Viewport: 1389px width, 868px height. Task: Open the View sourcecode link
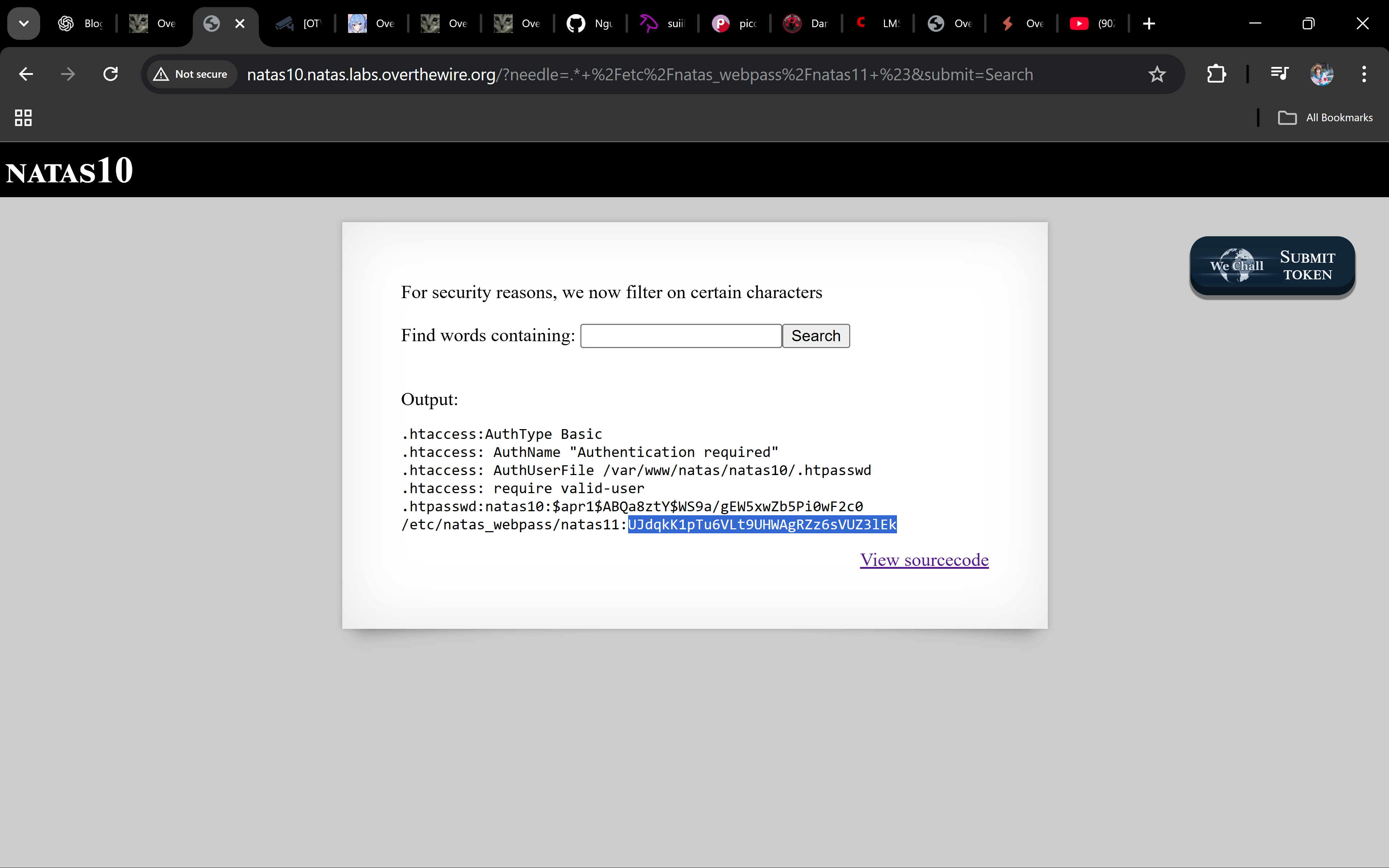pyautogui.click(x=923, y=560)
